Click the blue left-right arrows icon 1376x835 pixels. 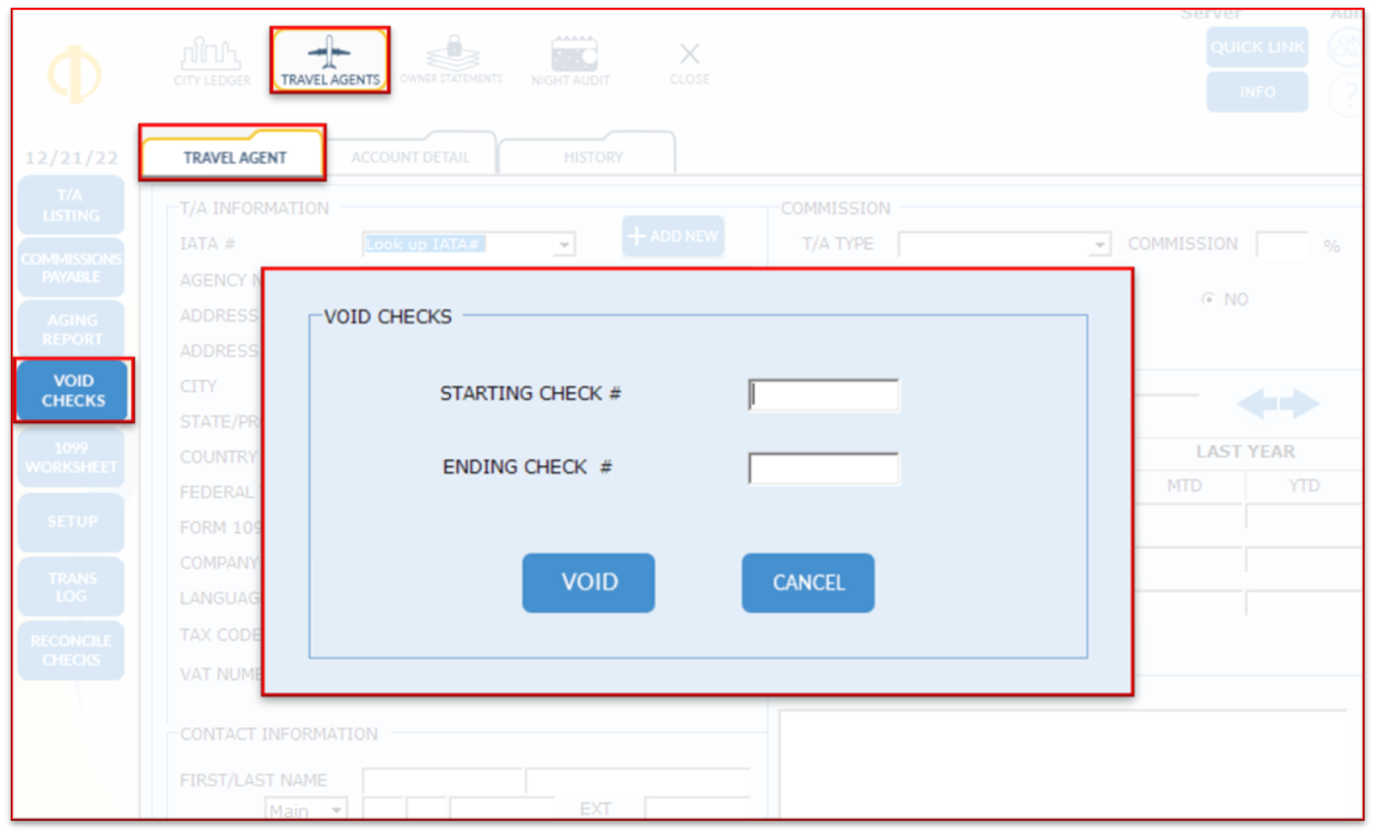click(x=1278, y=404)
